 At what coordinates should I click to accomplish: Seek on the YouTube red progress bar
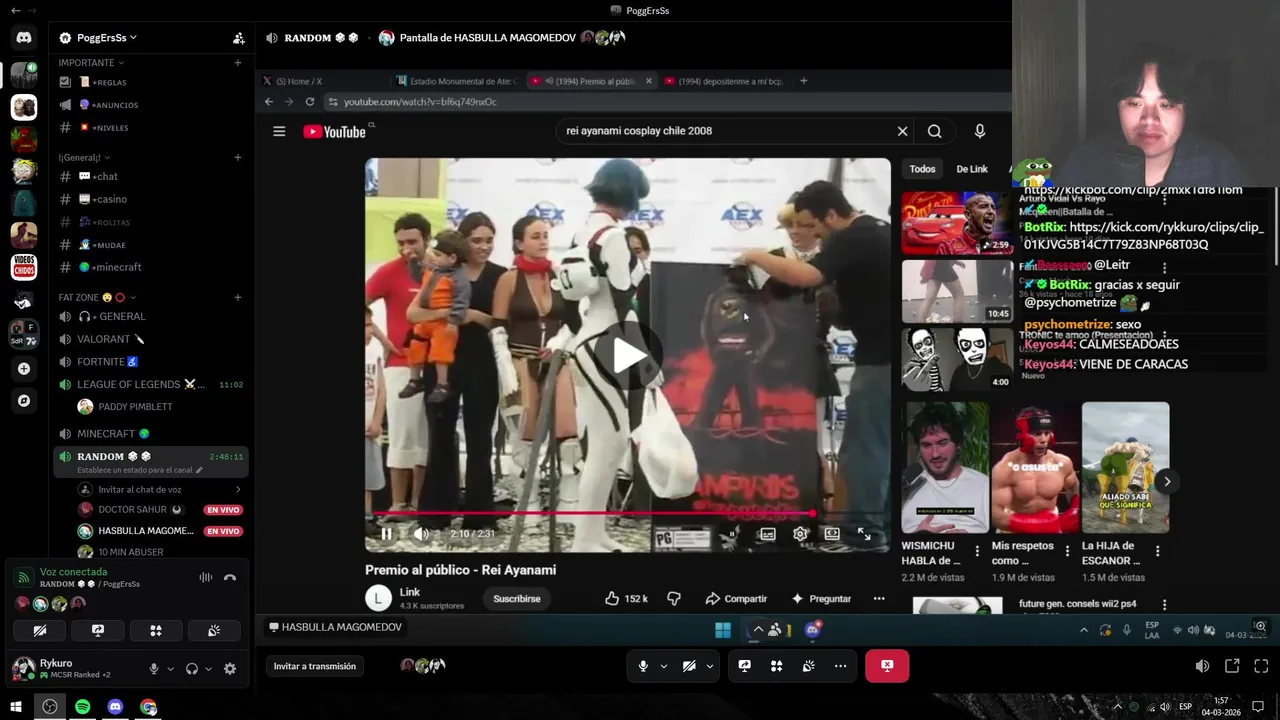627,513
